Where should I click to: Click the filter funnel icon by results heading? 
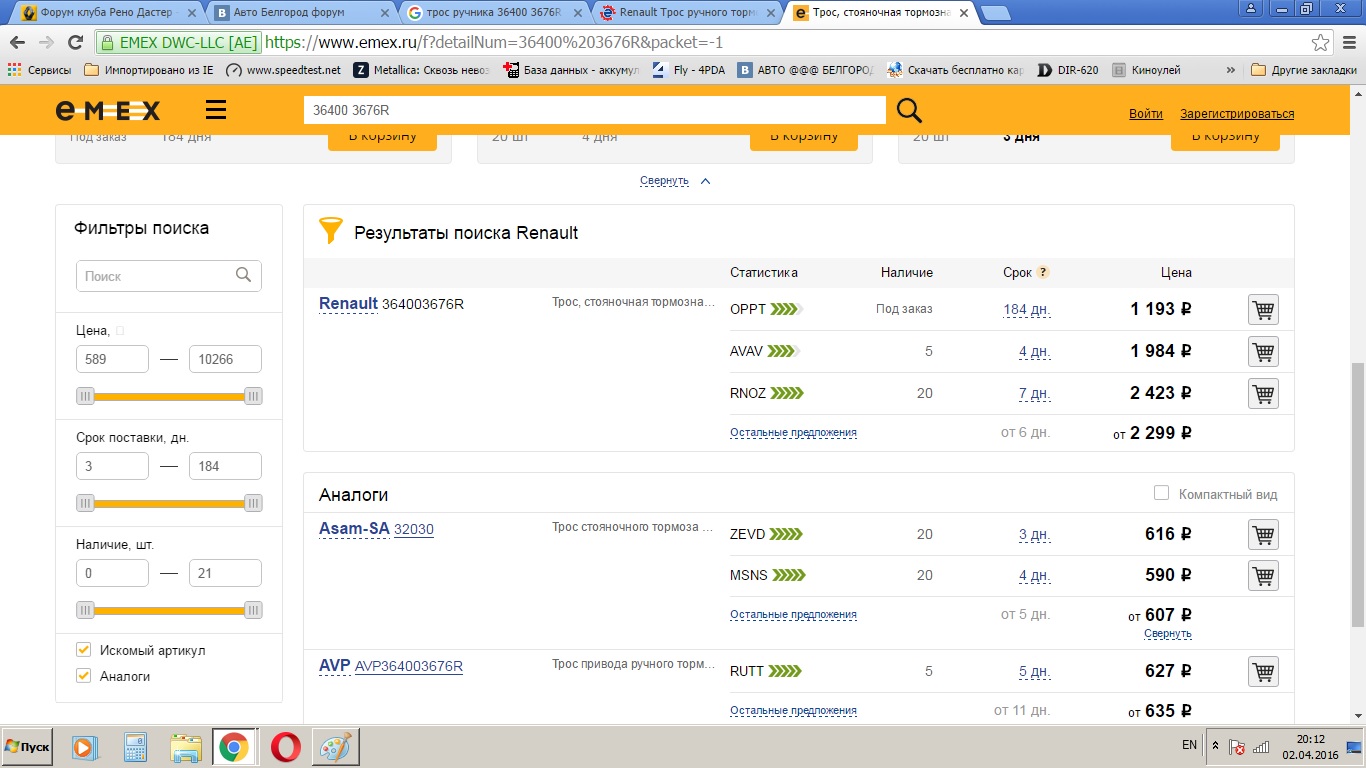tap(330, 231)
